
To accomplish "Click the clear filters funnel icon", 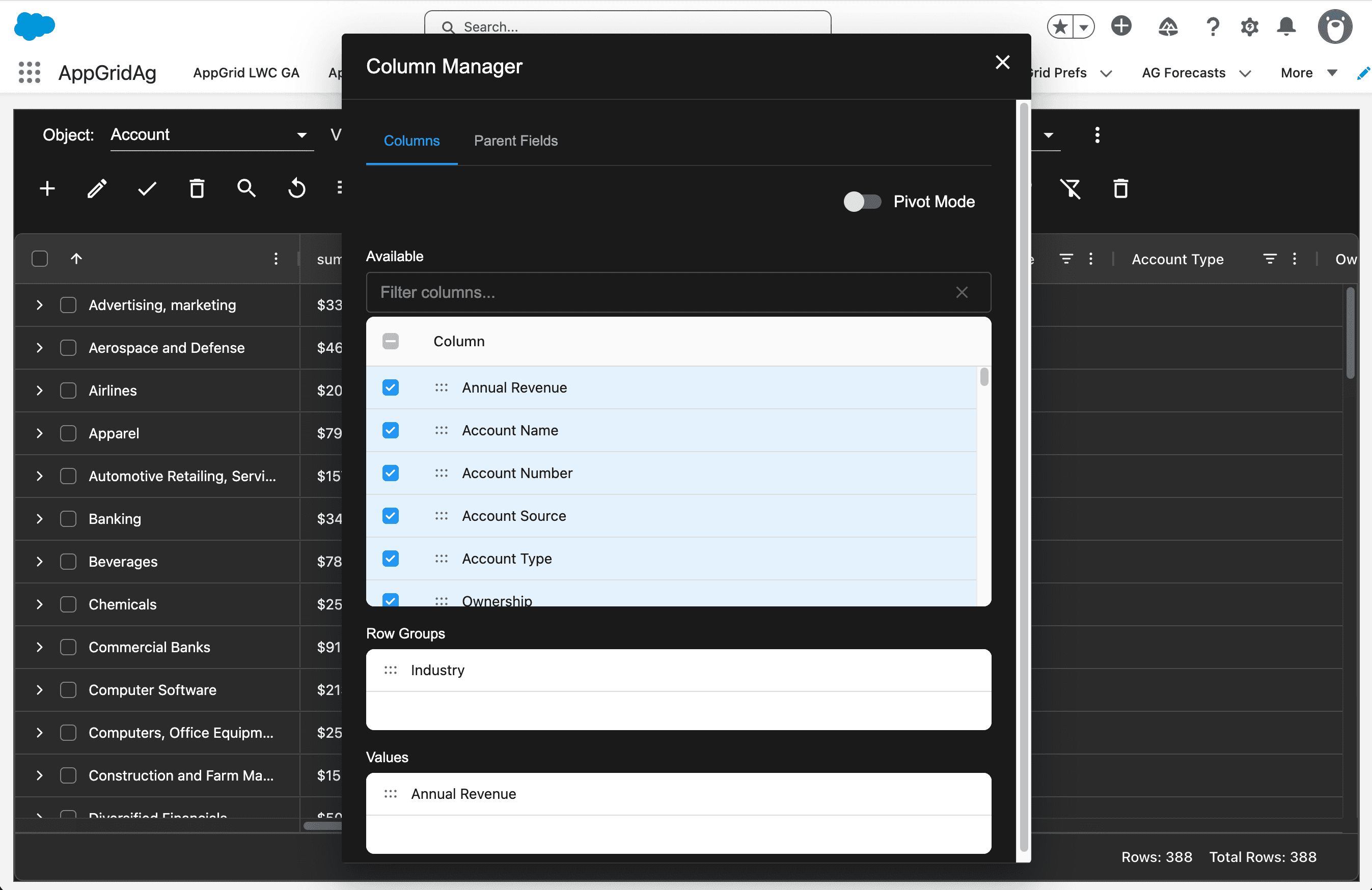I will click(1070, 188).
